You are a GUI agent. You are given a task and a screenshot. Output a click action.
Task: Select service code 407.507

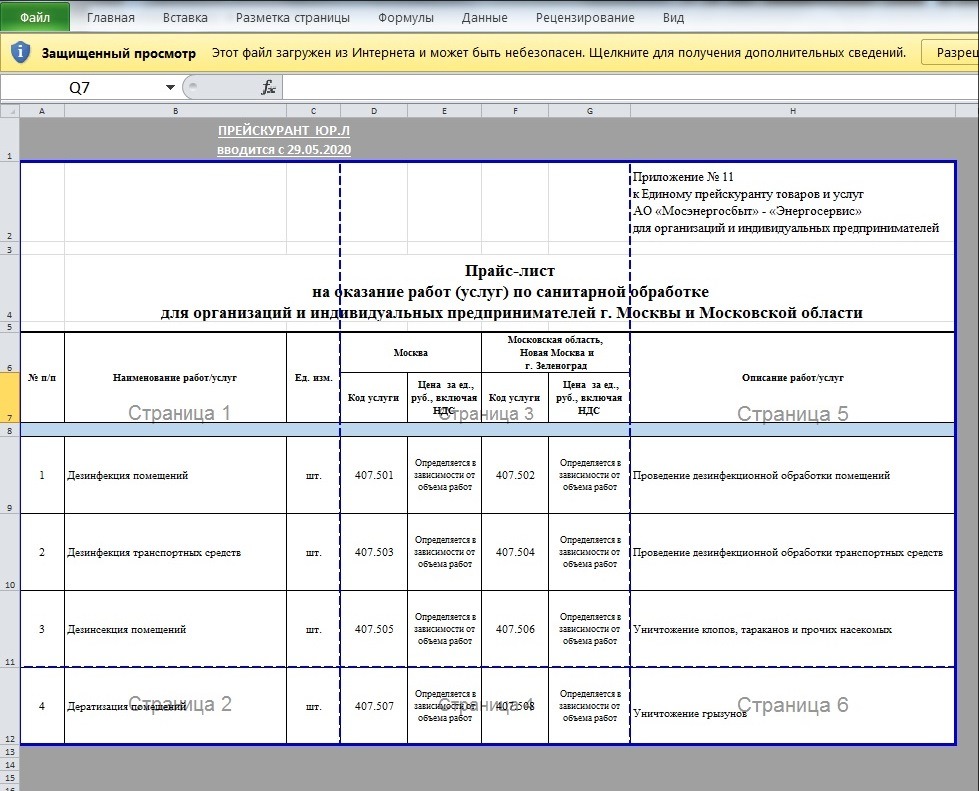tap(374, 706)
